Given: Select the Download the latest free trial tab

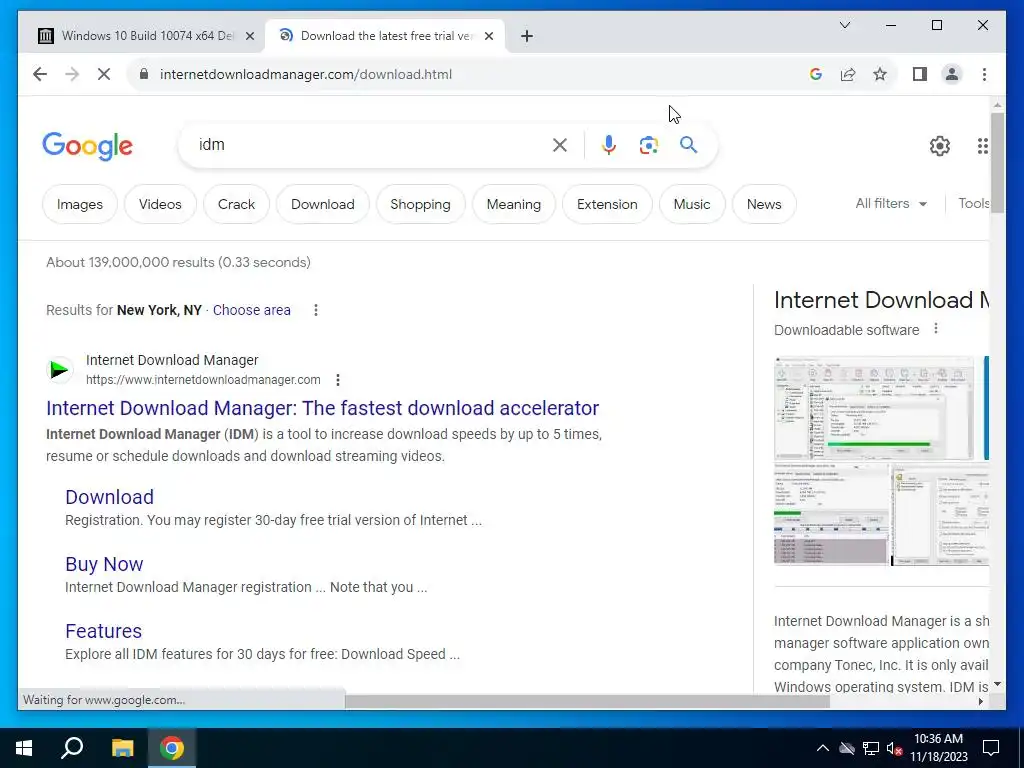Looking at the screenshot, I should (385, 36).
